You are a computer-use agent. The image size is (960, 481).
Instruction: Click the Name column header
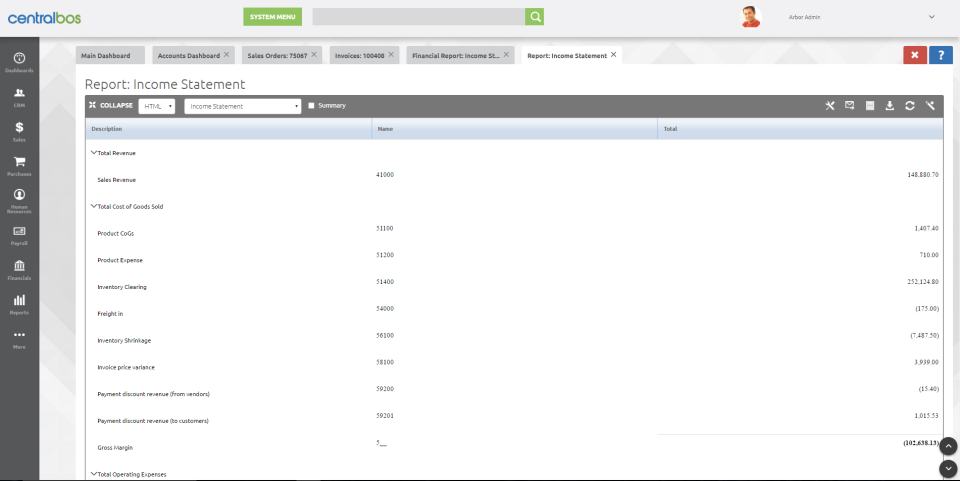[514, 129]
